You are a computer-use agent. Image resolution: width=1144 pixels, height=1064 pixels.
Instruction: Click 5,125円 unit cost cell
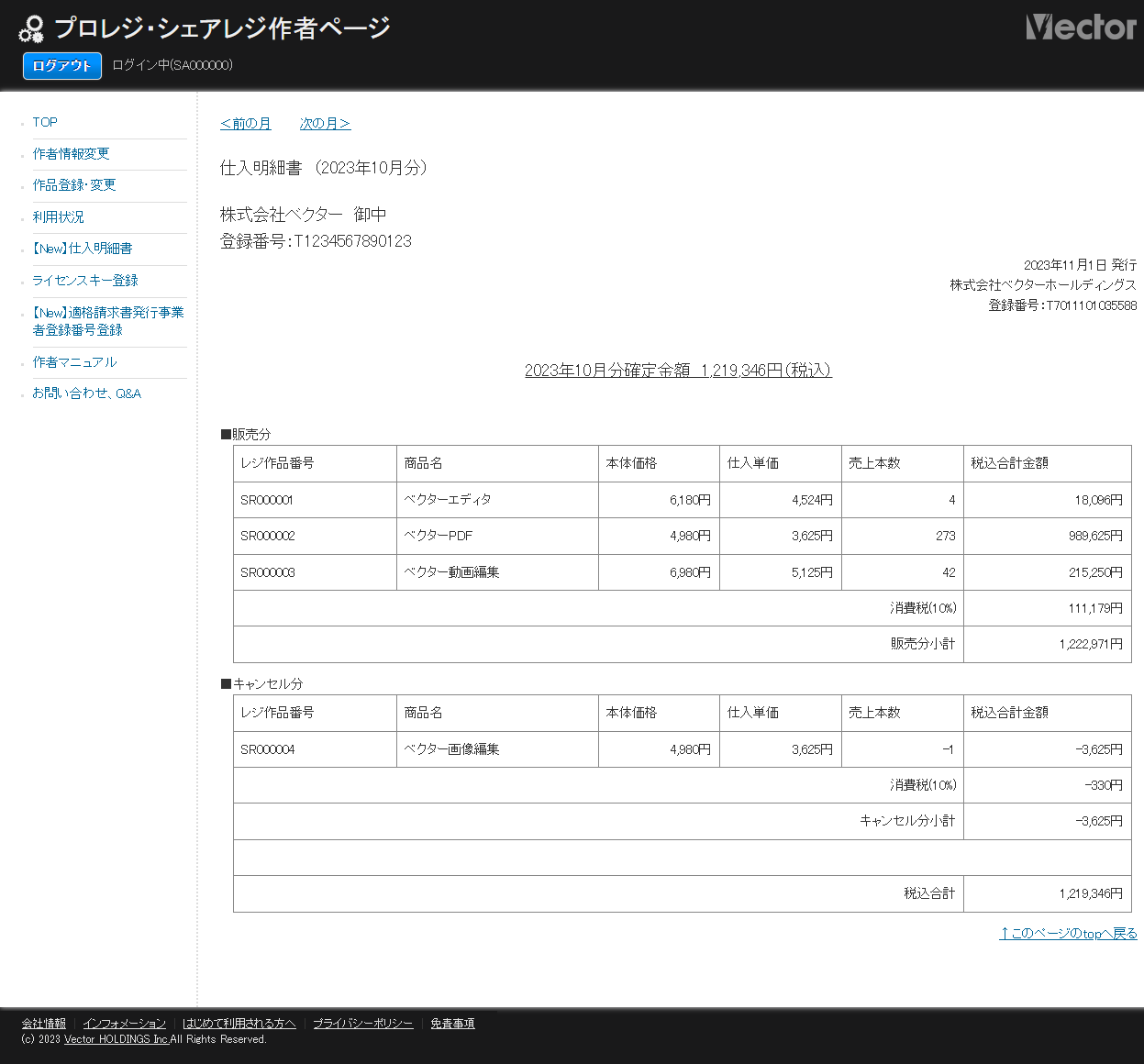(x=781, y=572)
